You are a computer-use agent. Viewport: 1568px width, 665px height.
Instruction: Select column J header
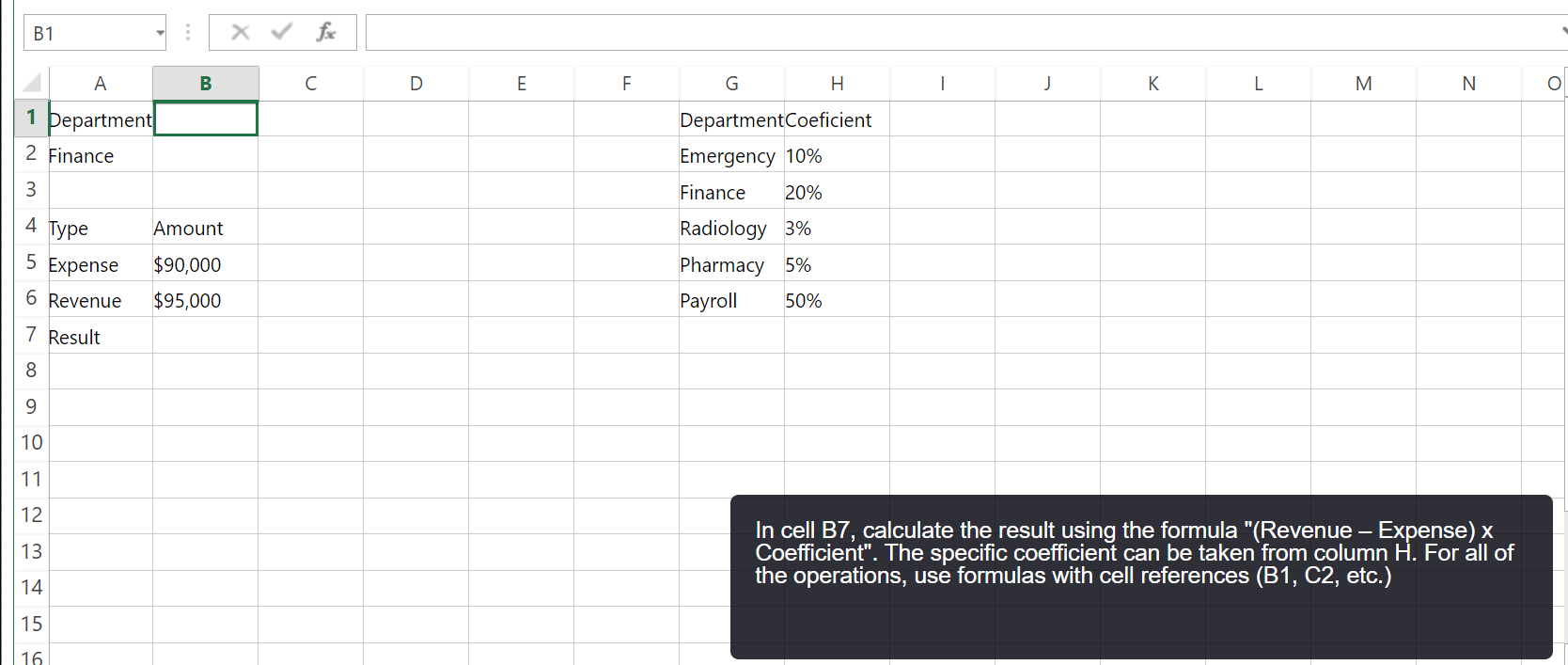[x=1048, y=83]
